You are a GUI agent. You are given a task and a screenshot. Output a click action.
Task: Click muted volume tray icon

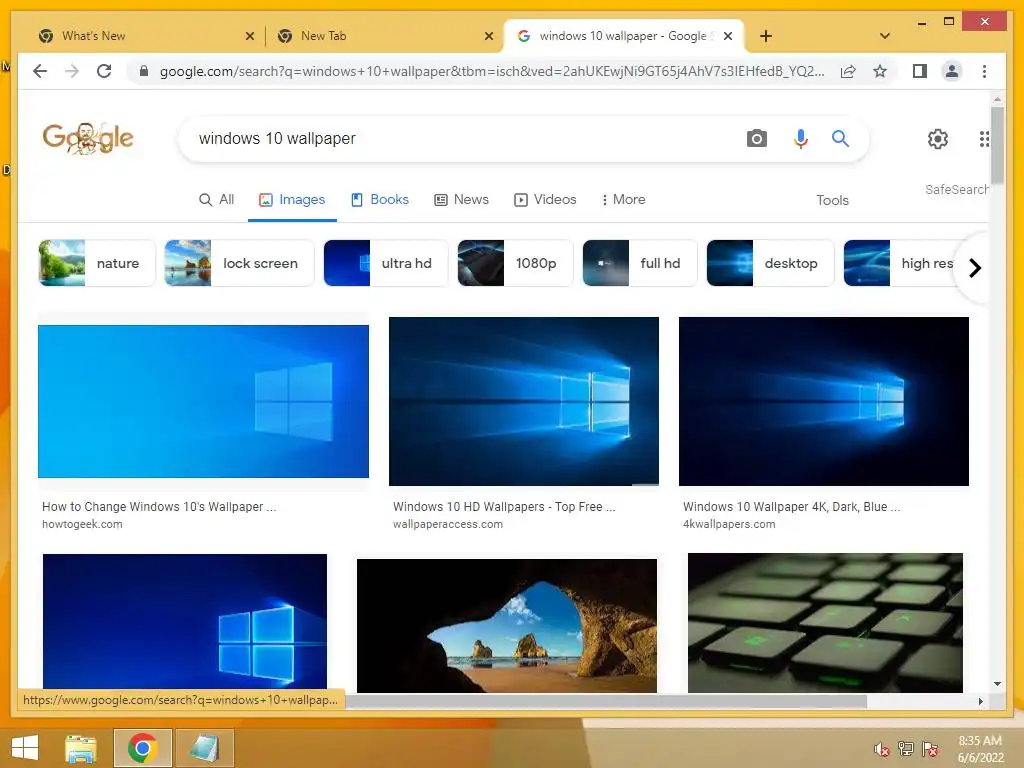click(x=881, y=749)
